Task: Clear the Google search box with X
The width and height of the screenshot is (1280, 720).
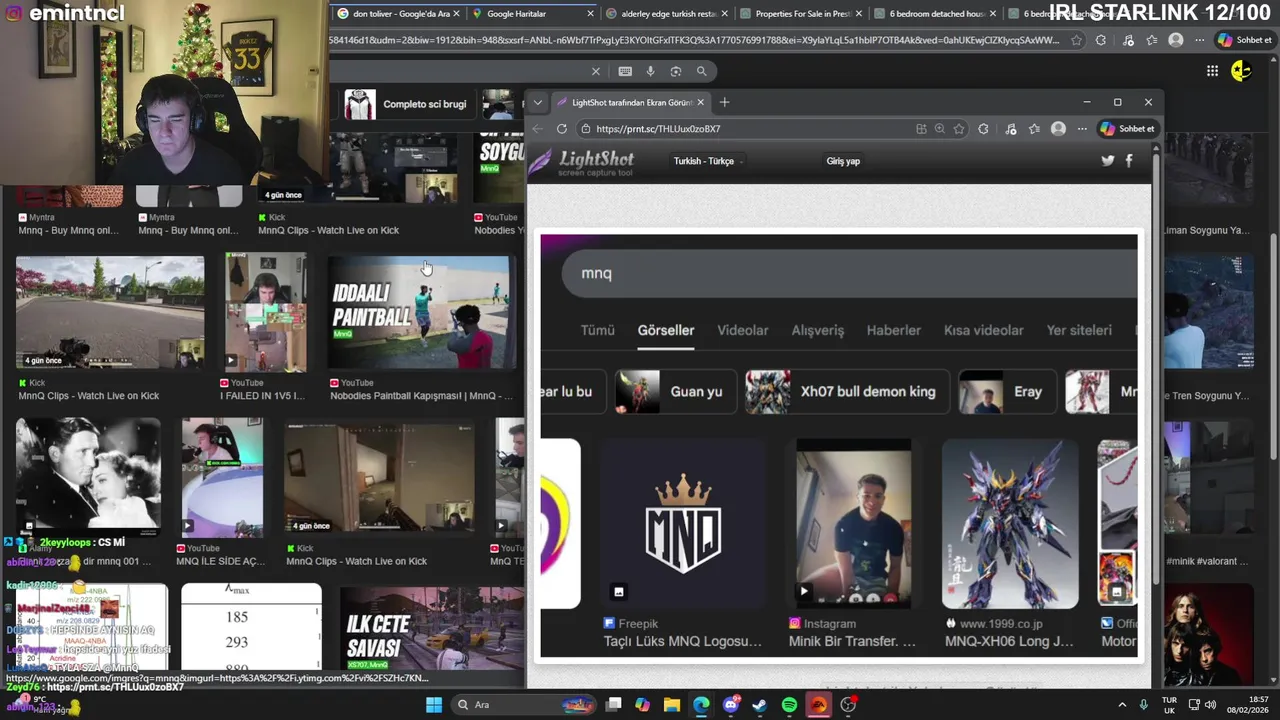Action: pyautogui.click(x=596, y=71)
